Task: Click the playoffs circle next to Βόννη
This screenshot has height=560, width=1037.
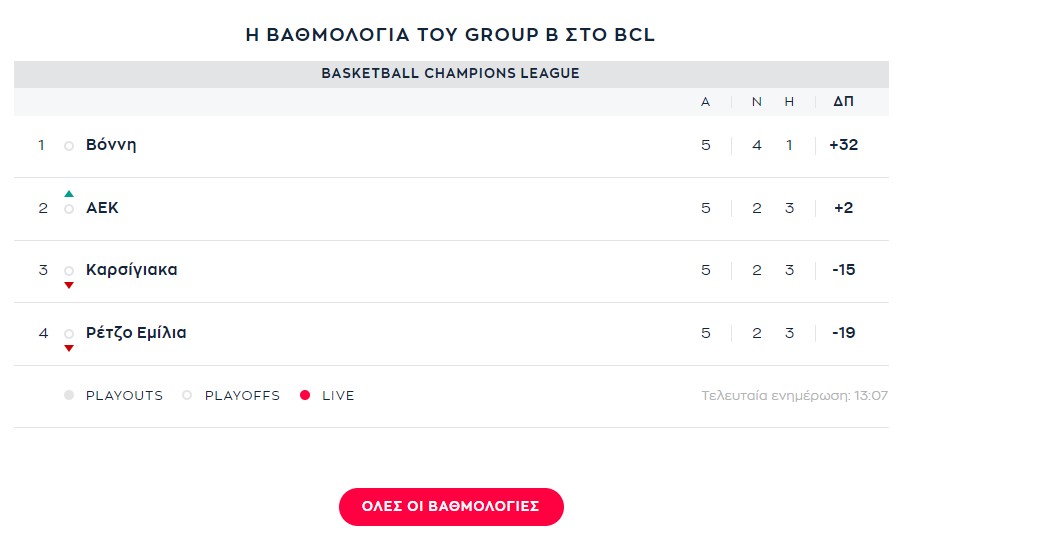Action: (x=69, y=146)
